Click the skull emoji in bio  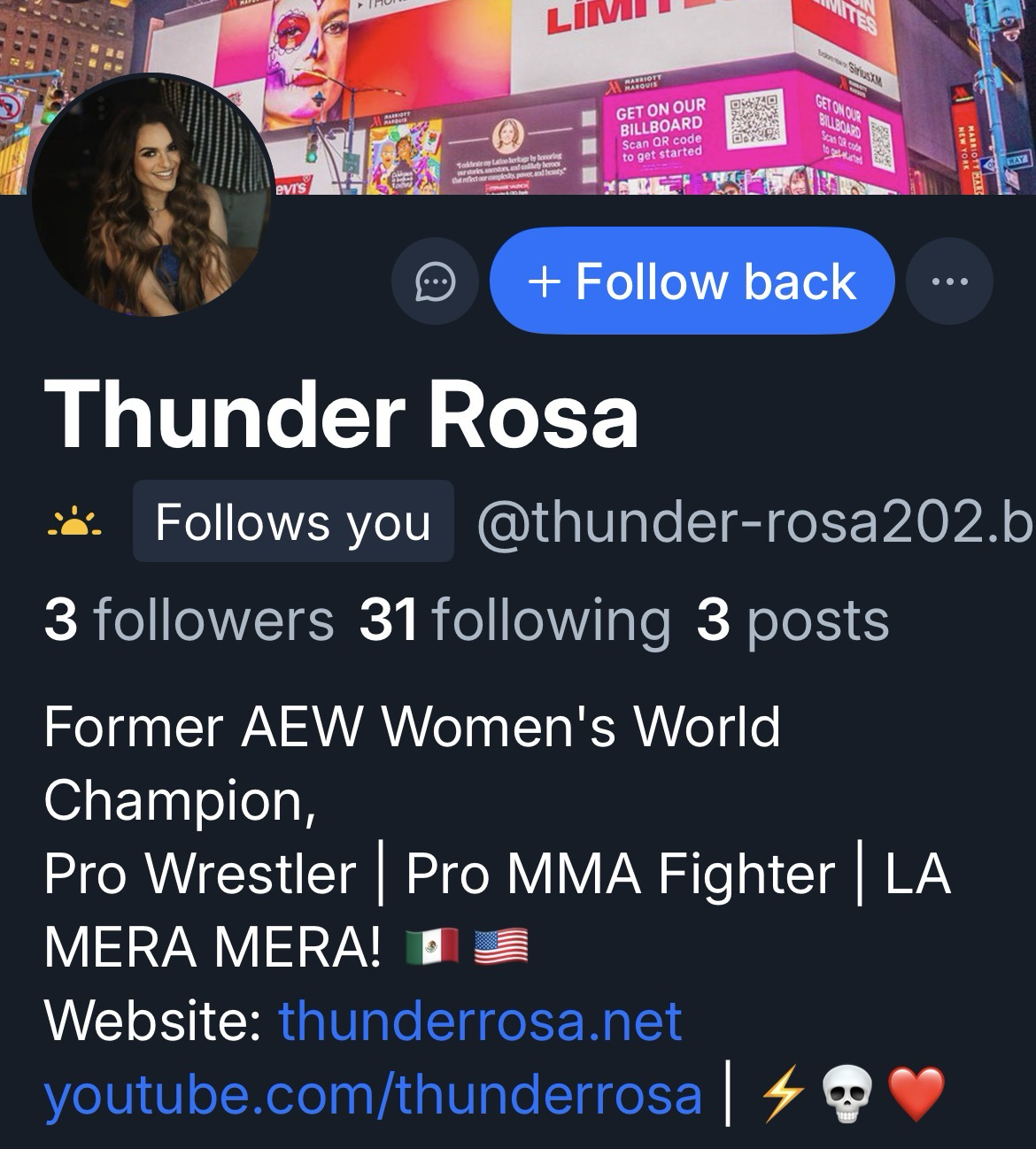847,1095
